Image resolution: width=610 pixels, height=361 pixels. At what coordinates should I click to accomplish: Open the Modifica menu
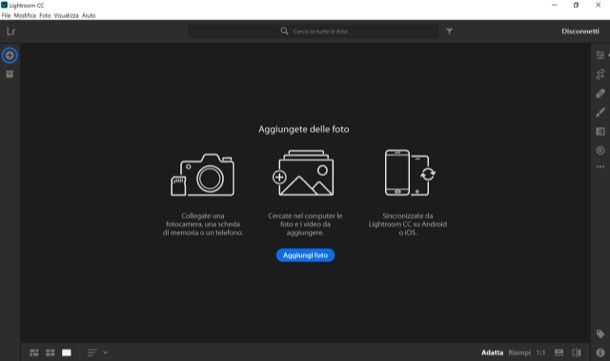[x=25, y=16]
